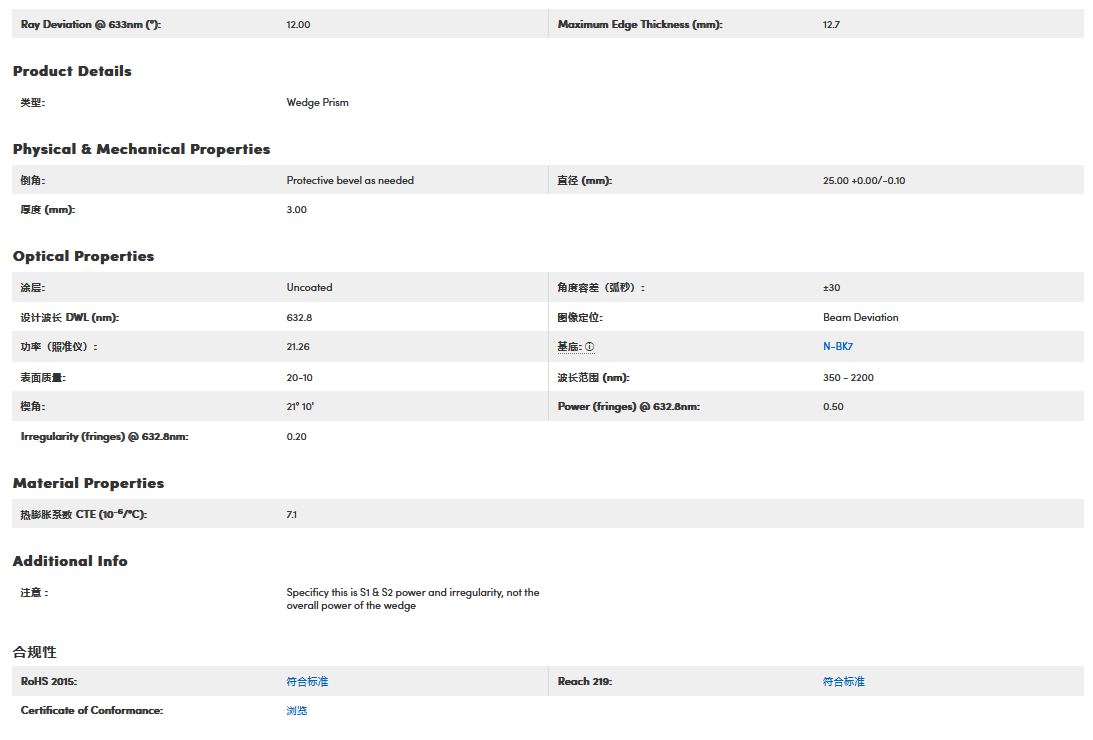
Task: Click the info icon next to 基底
Action: pyautogui.click(x=590, y=347)
